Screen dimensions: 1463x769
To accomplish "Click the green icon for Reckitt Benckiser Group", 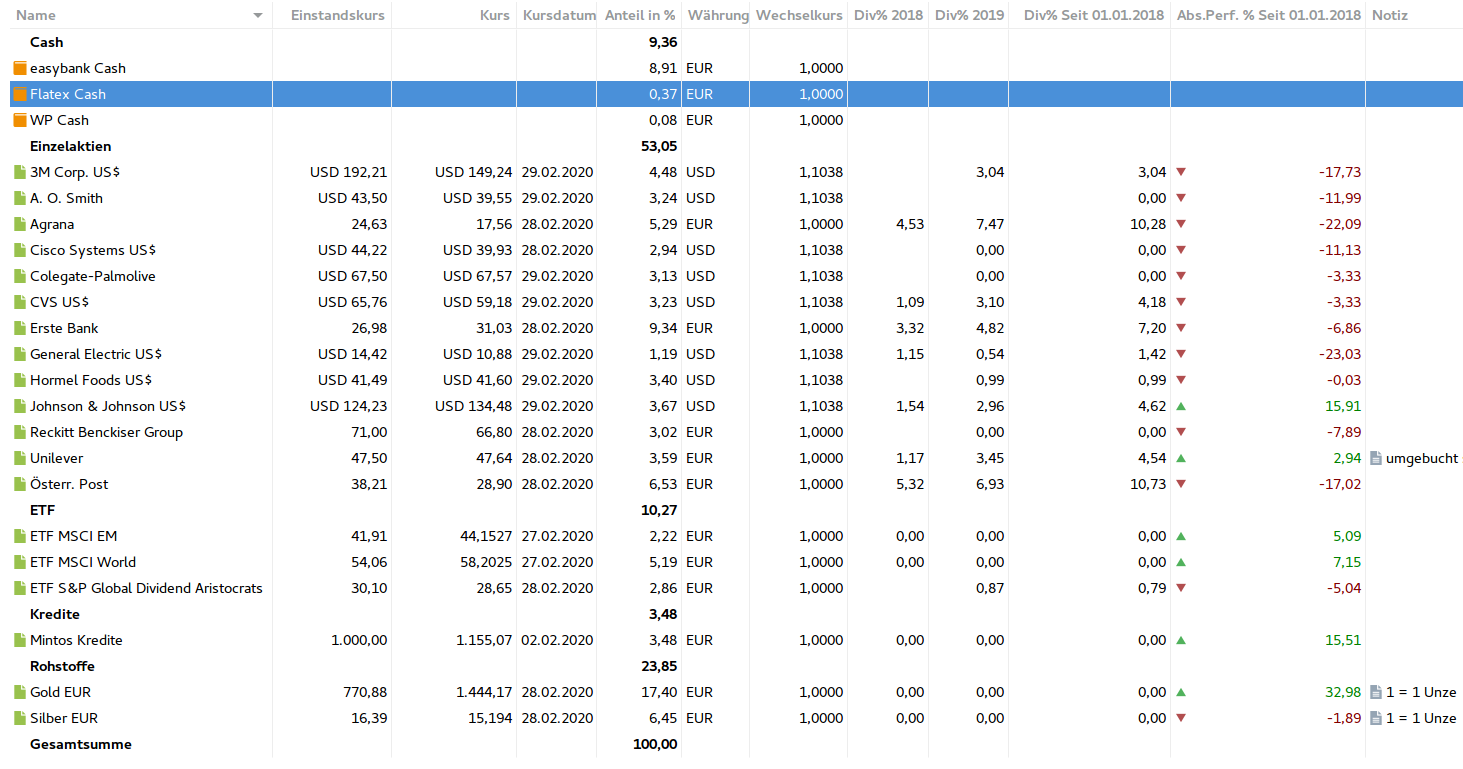I will pyautogui.click(x=20, y=432).
